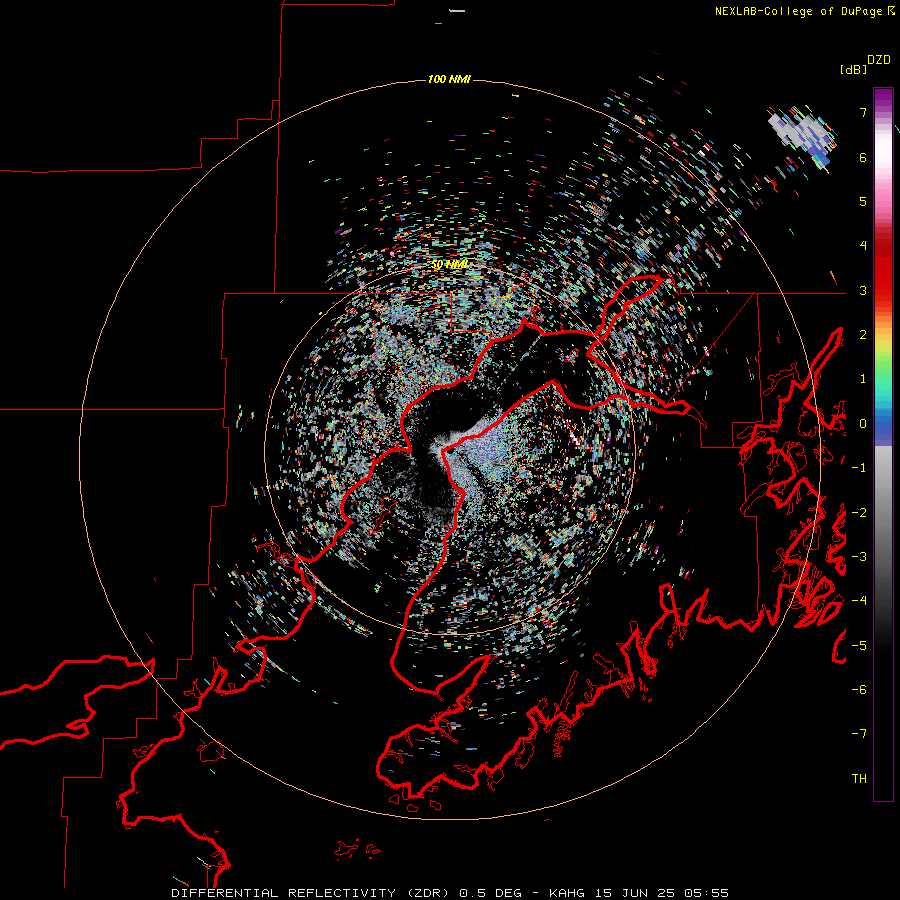The height and width of the screenshot is (900, 900).
Task: Click the color scale value 2
Action: click(863, 335)
